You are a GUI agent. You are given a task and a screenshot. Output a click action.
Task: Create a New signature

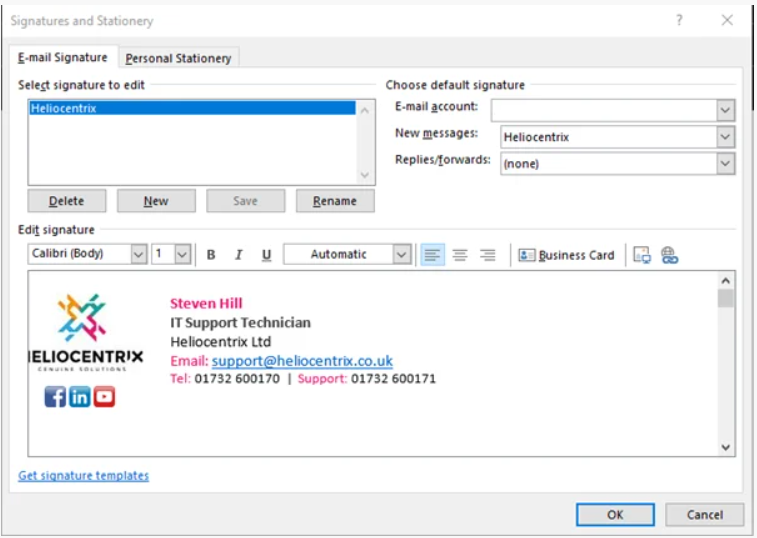[156, 201]
